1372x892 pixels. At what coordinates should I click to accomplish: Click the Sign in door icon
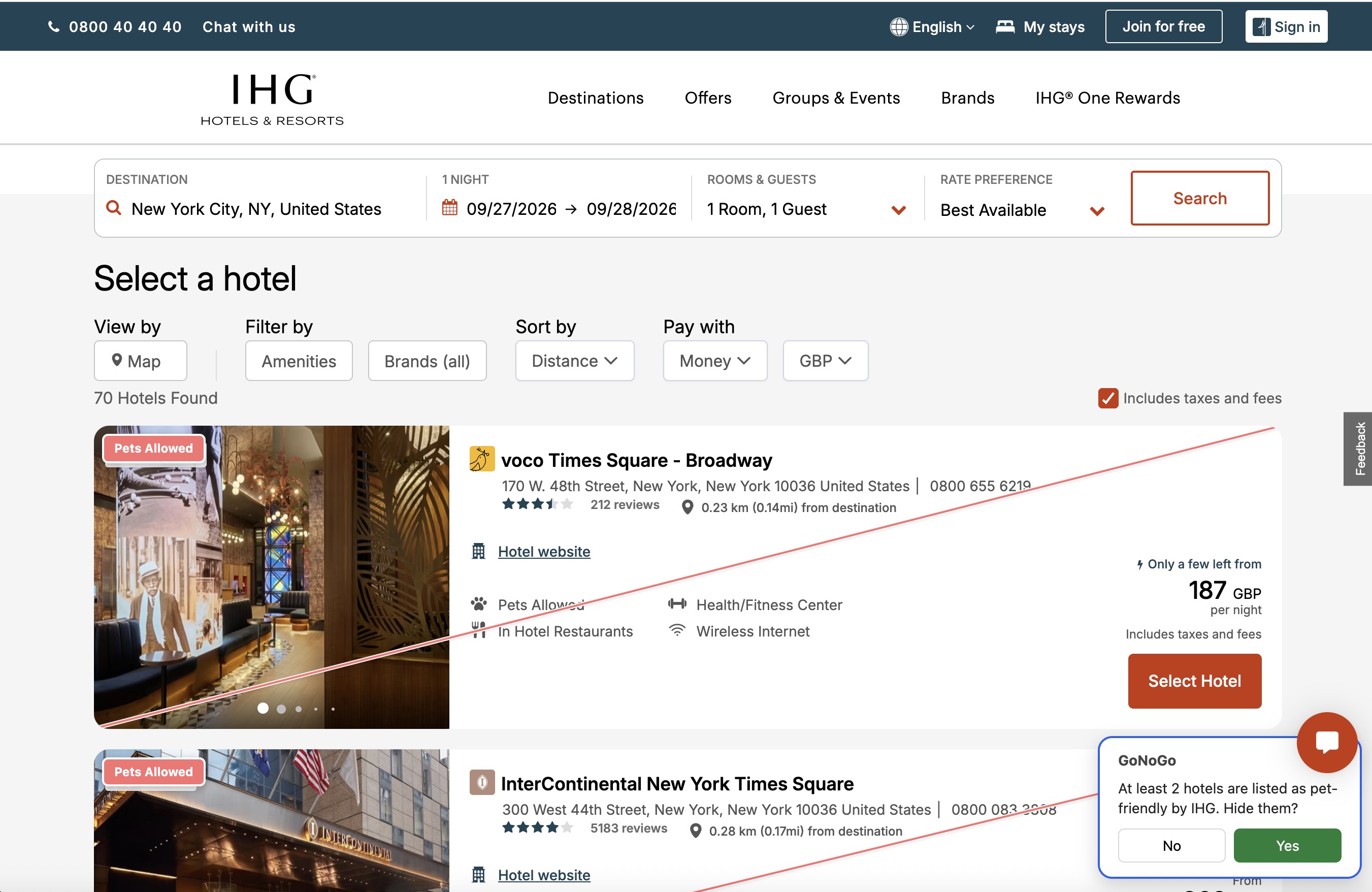pyautogui.click(x=1261, y=26)
